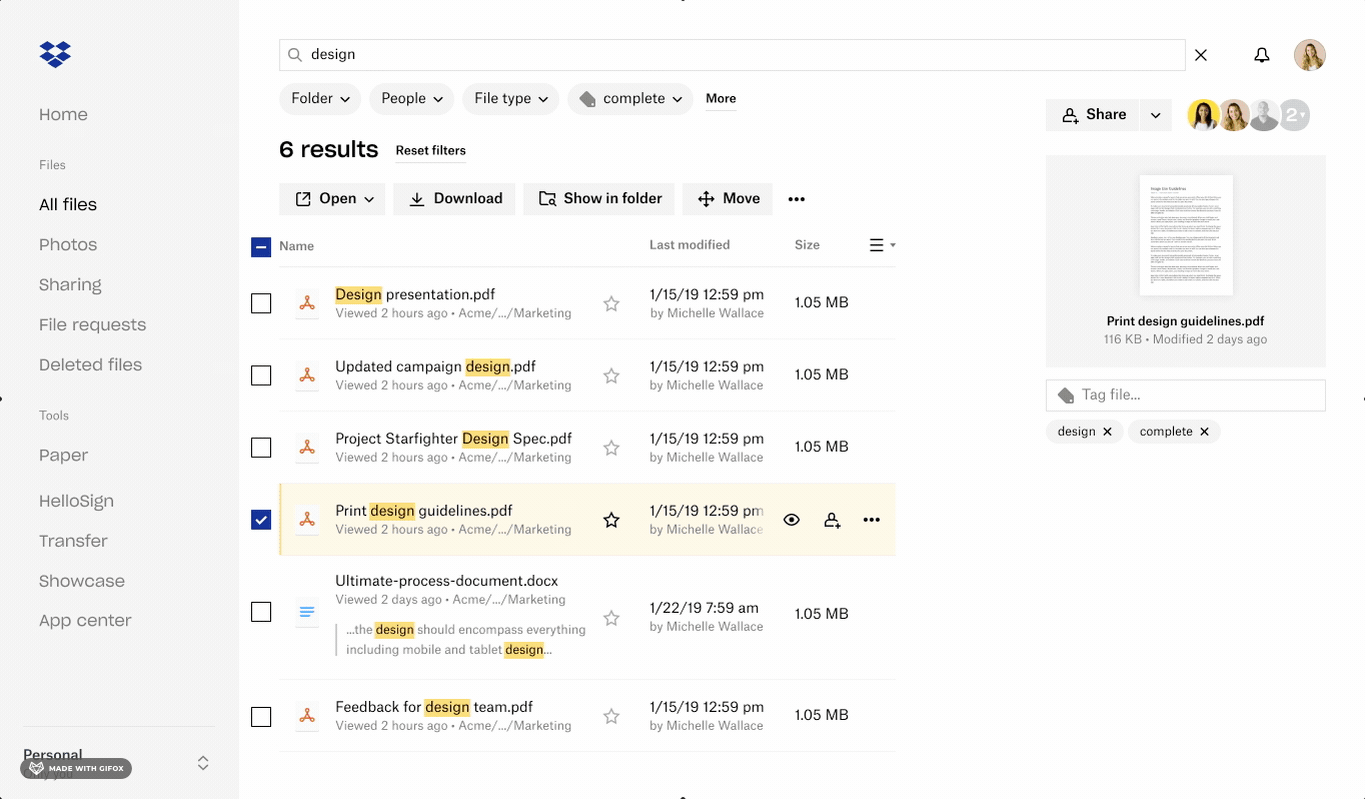
Task: Click the Dropbox logo icon
Action: [x=55, y=54]
